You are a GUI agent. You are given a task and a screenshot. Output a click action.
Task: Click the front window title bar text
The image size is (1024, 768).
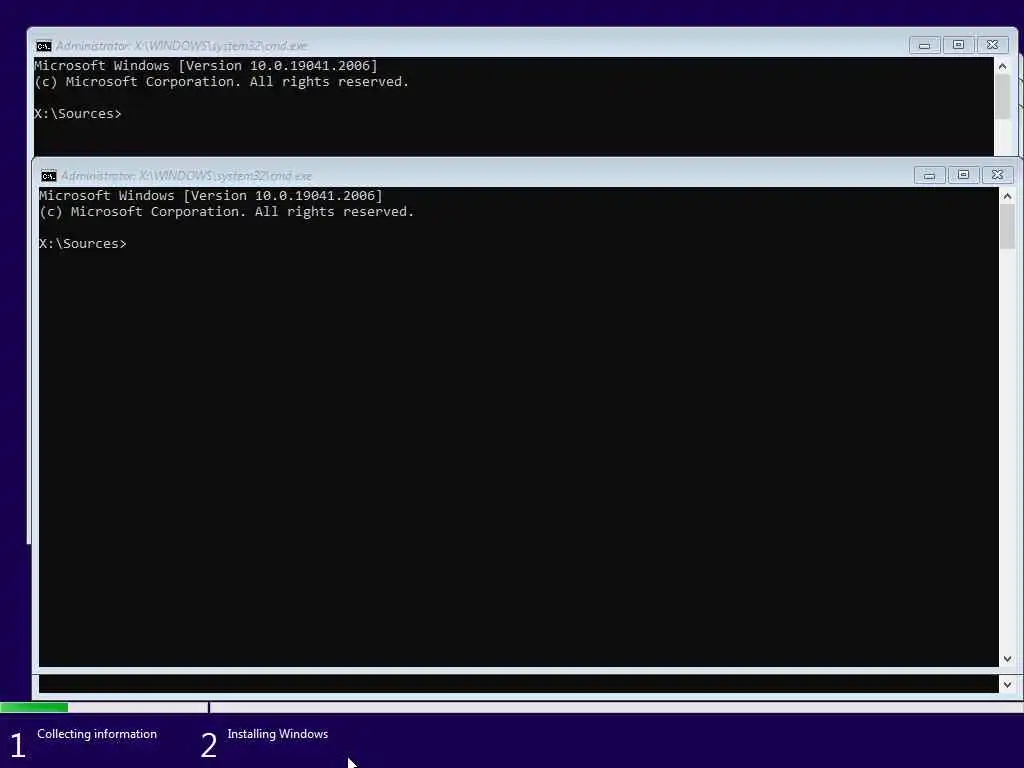pyautogui.click(x=186, y=176)
